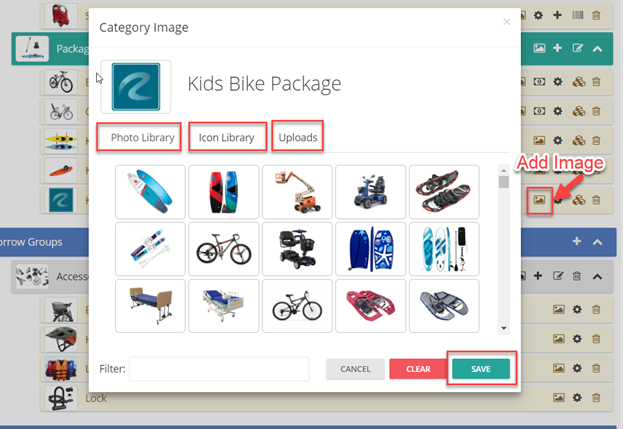The image size is (624, 429).
Task: Collapse the Packages group chevron
Action: [x=597, y=49]
